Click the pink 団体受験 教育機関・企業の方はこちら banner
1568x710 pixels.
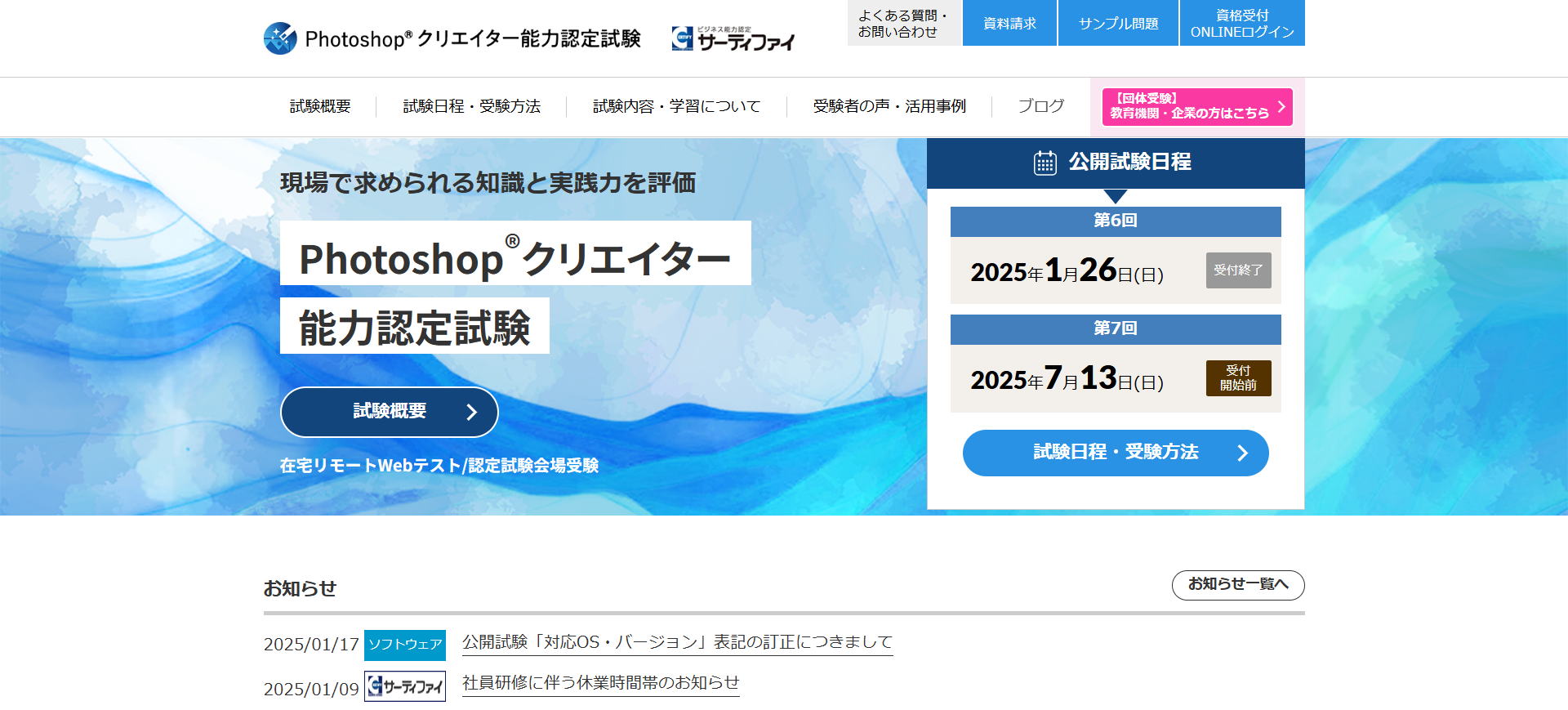1197,107
